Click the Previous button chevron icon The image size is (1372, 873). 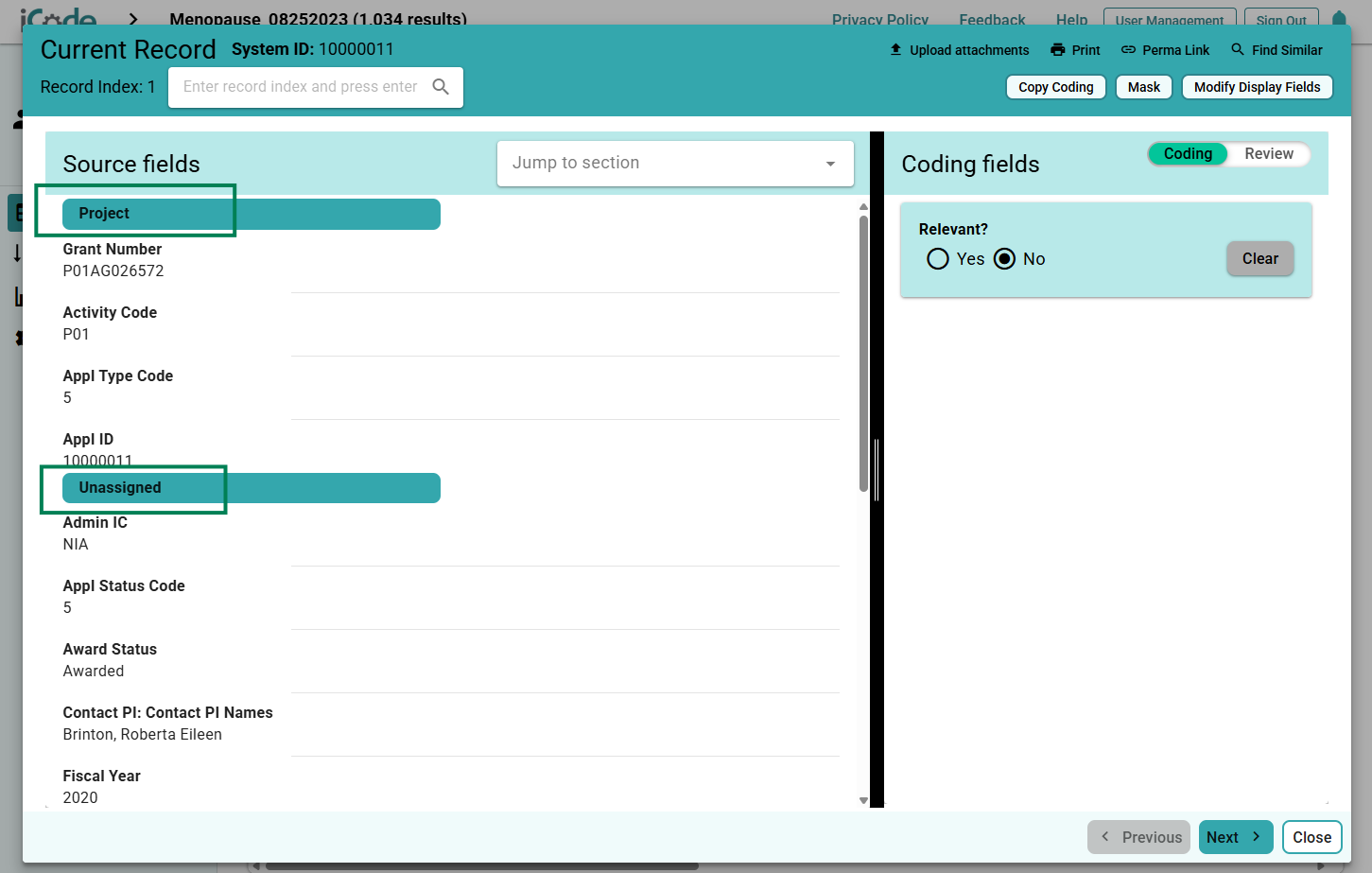[1104, 837]
